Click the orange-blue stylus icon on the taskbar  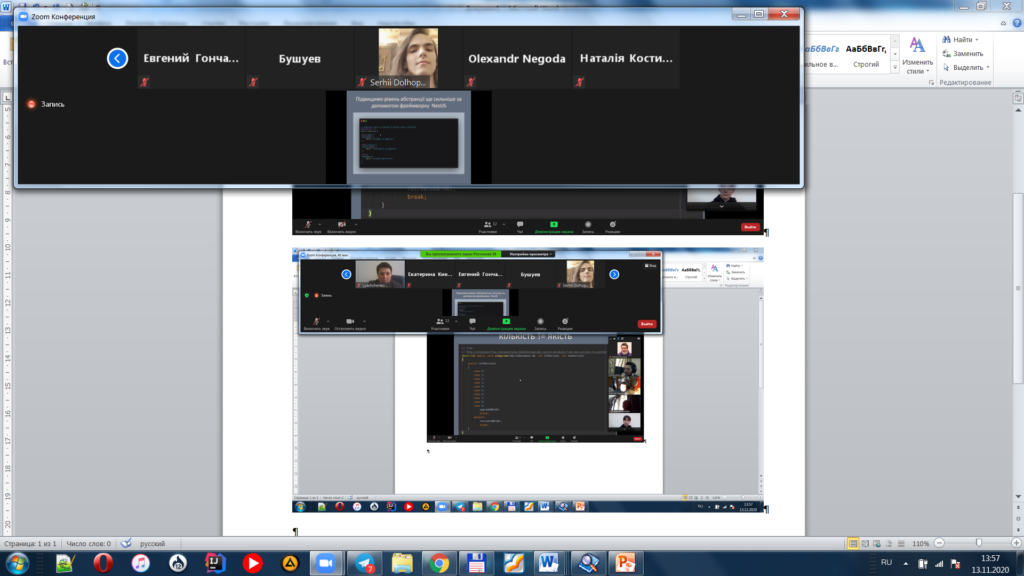[x=513, y=563]
